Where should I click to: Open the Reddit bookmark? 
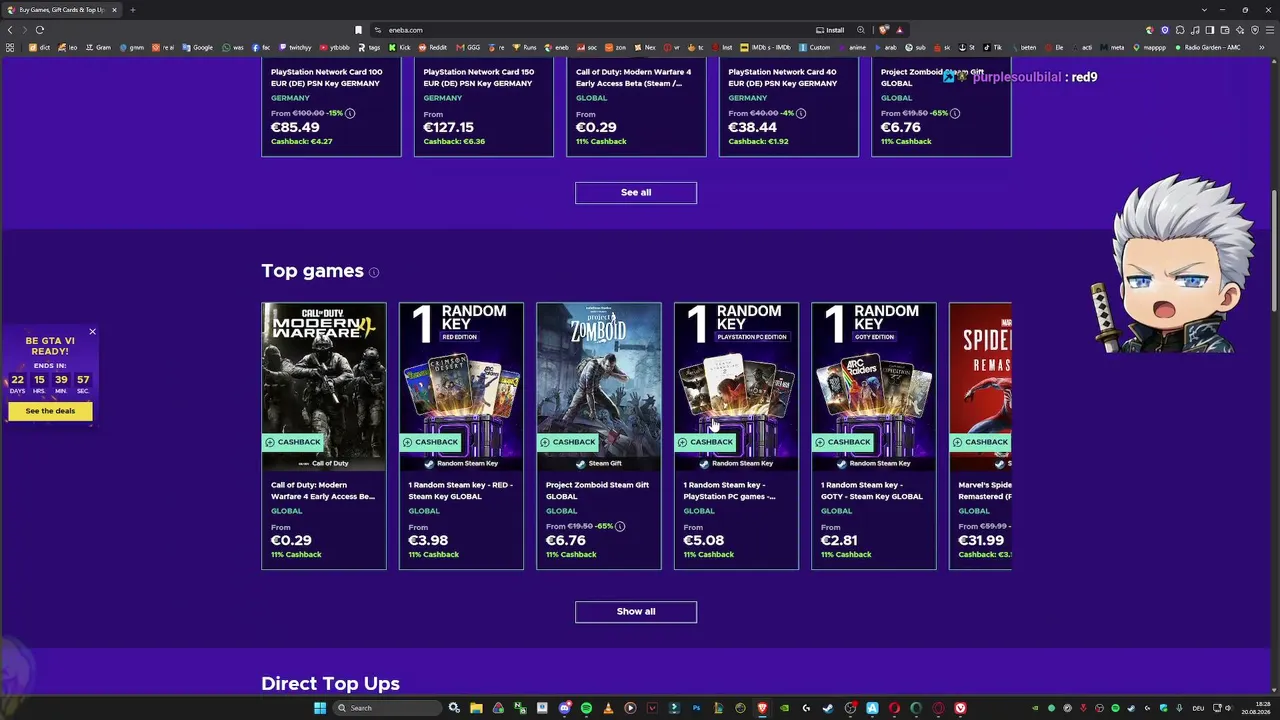433,47
